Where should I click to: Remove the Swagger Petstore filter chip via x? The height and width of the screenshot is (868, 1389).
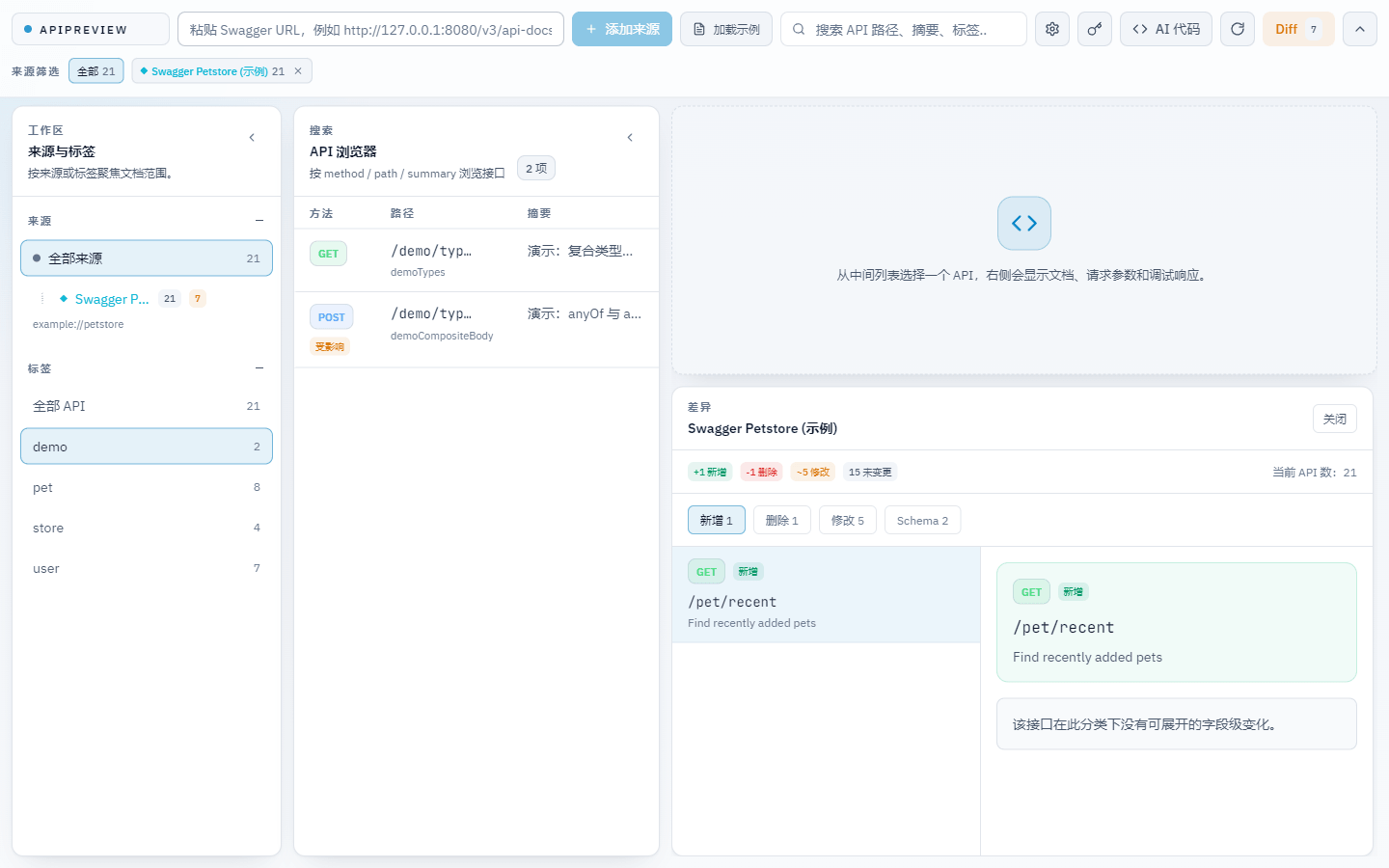pos(298,71)
